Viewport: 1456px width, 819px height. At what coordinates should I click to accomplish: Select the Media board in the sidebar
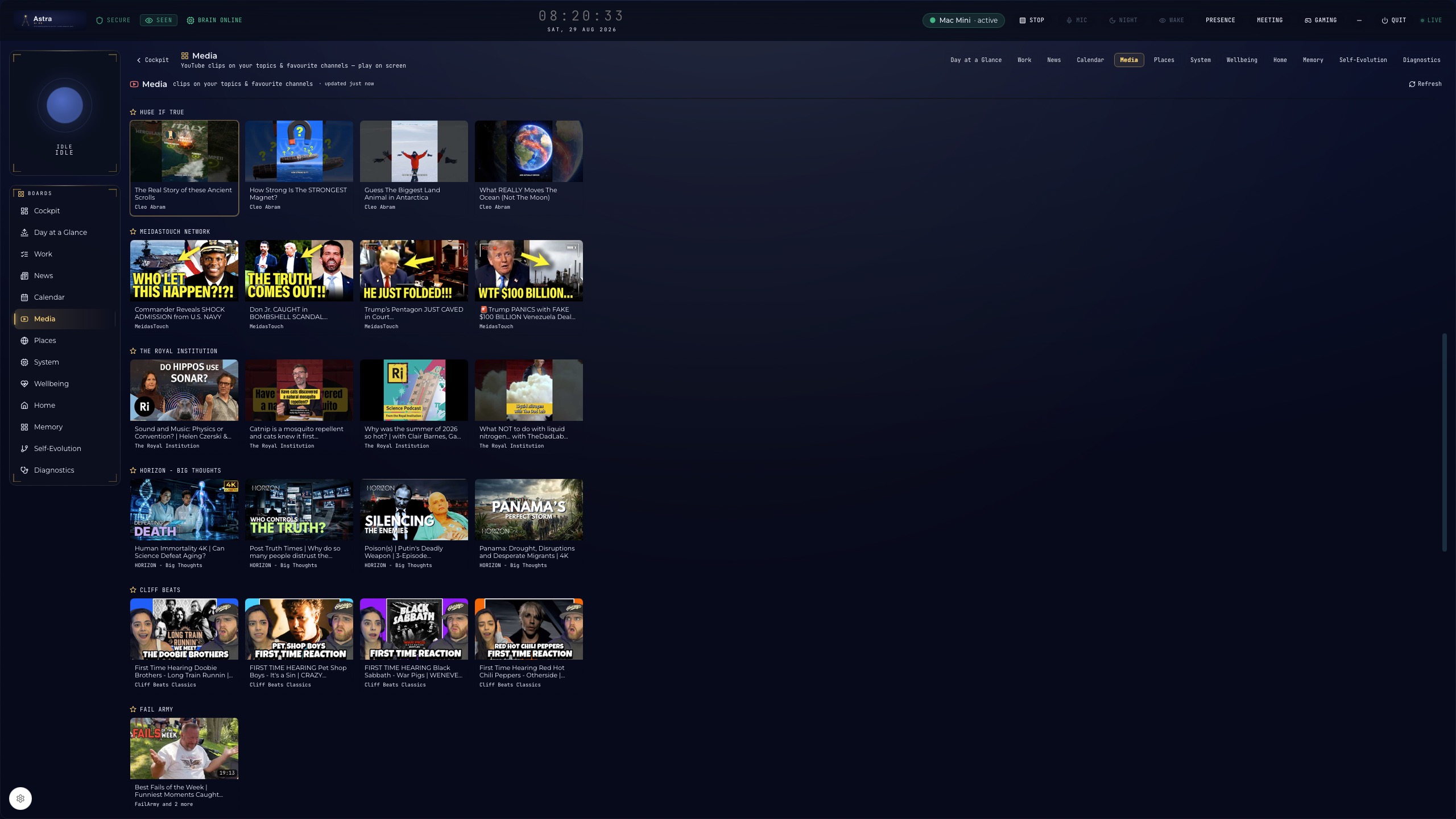click(64, 319)
